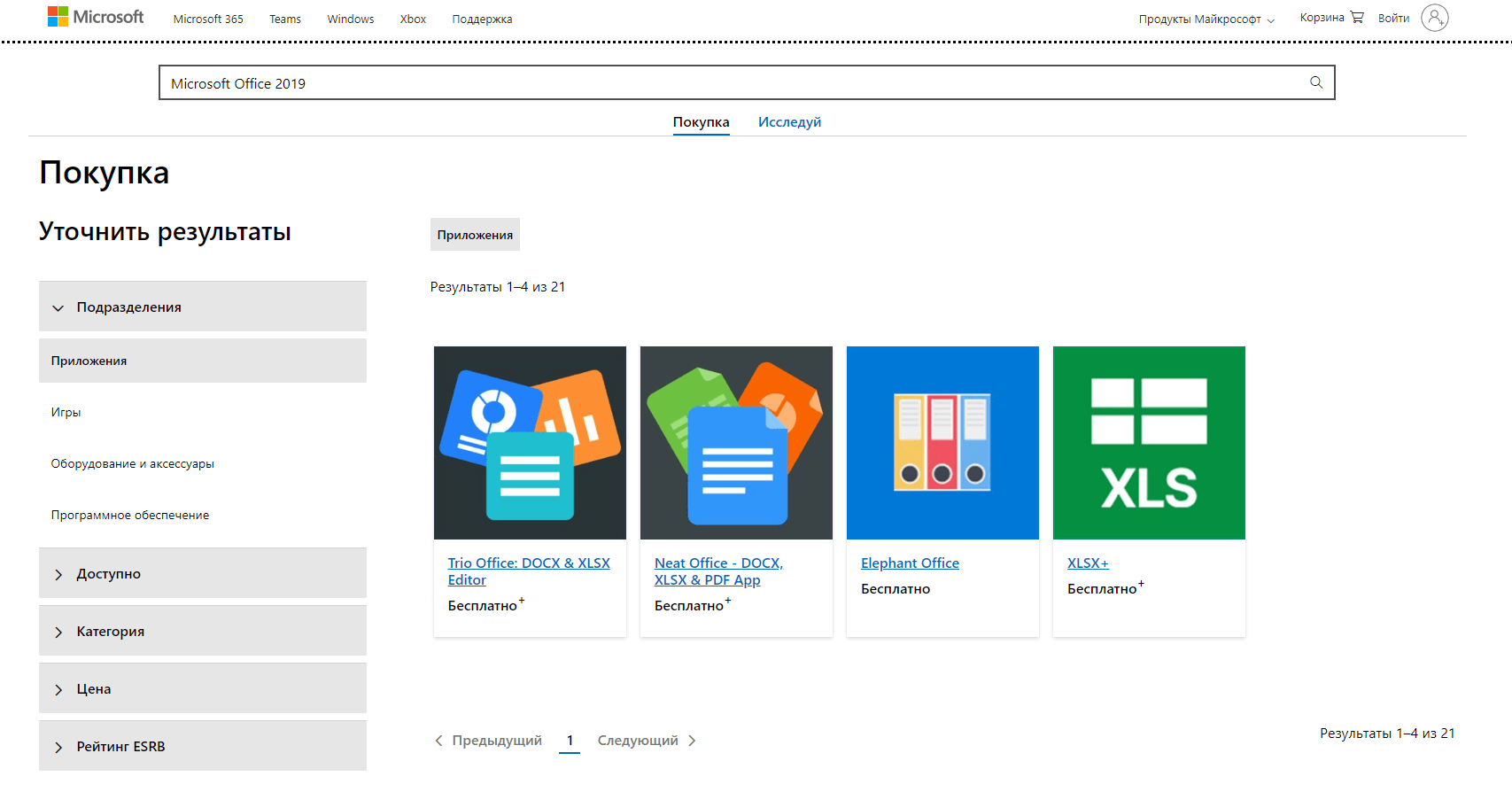This screenshot has width=1512, height=792.
Task: Open the Продукты Майкрософт dropdown
Action: pyautogui.click(x=1206, y=19)
